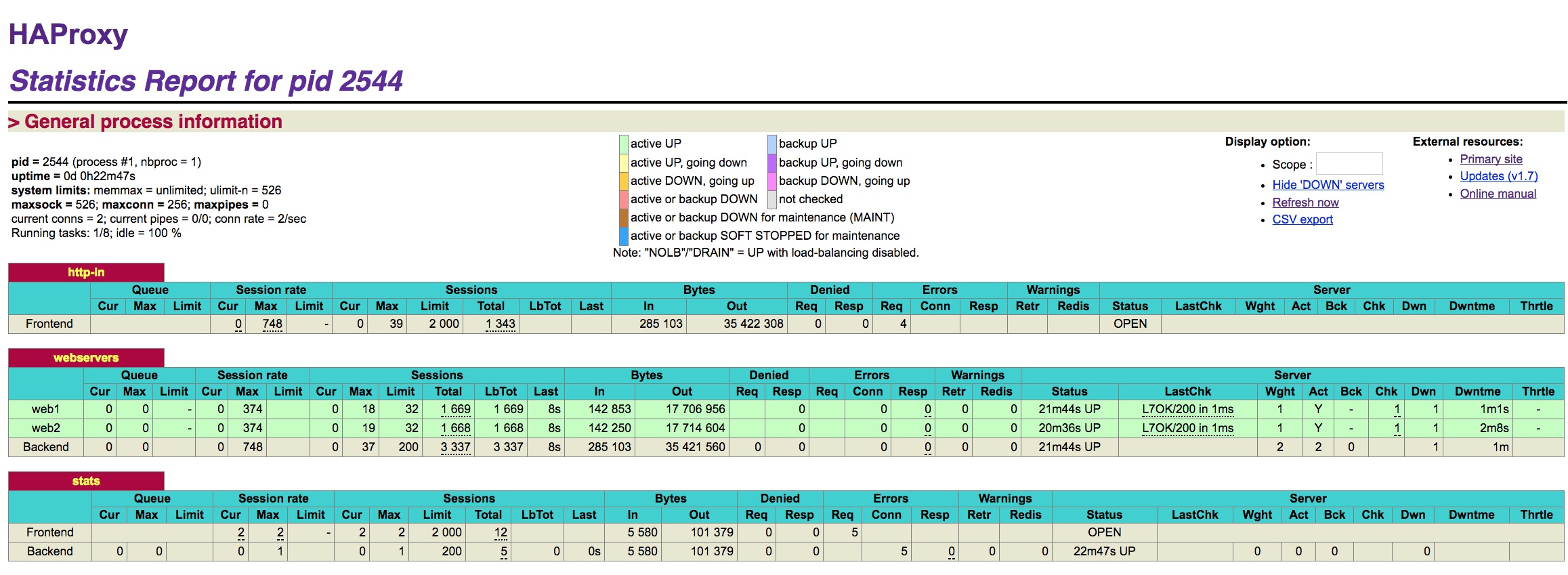1568x575 pixels.
Task: Click the Scope input field
Action: [x=1349, y=164]
